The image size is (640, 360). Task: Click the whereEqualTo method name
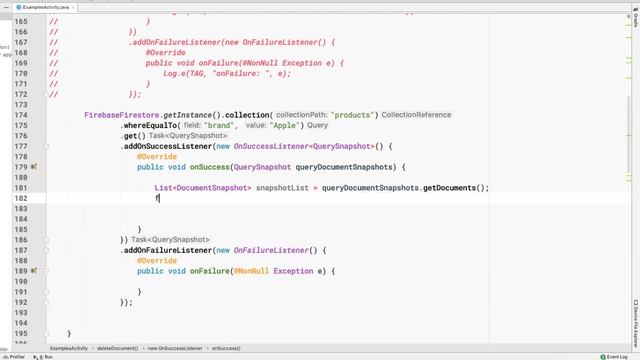150,125
